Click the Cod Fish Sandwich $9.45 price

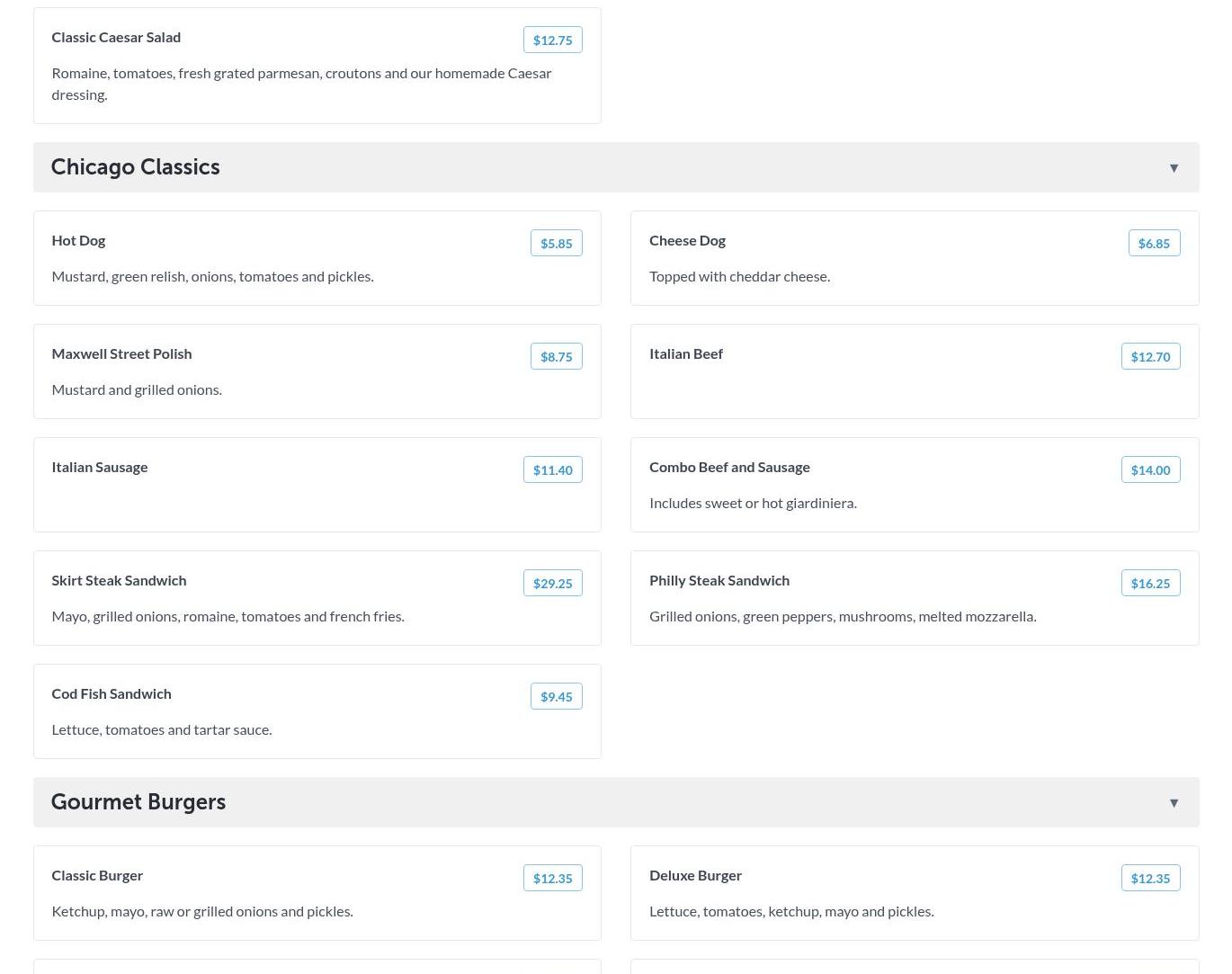tap(556, 696)
